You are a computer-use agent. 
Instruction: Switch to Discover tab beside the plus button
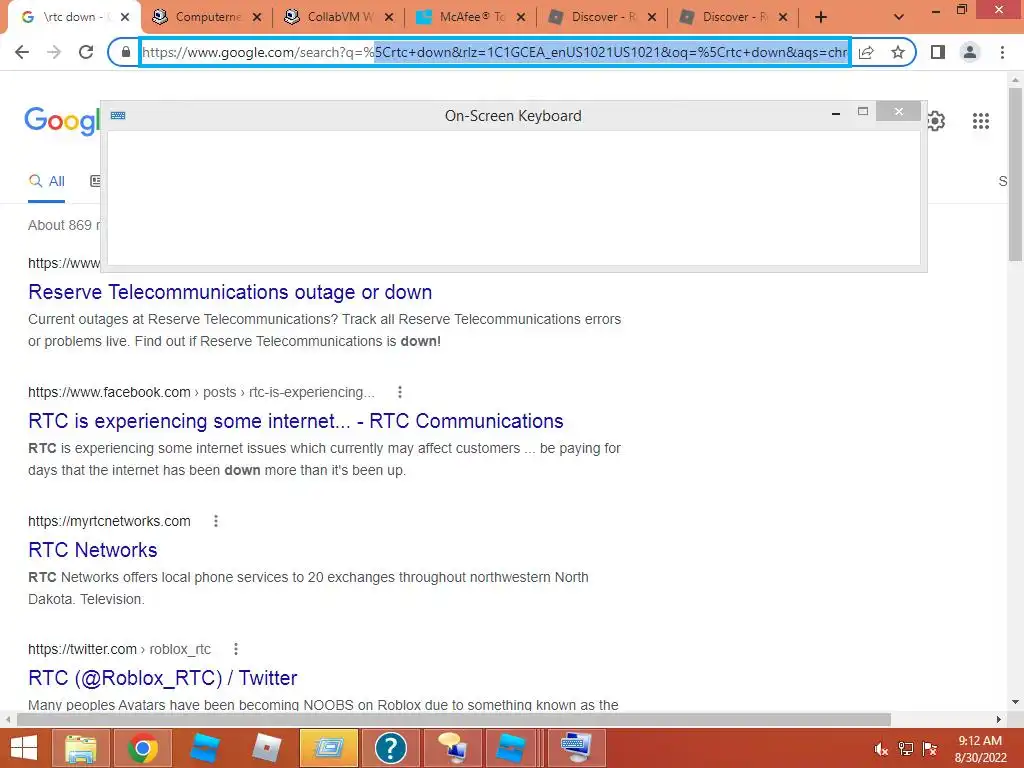[734, 17]
